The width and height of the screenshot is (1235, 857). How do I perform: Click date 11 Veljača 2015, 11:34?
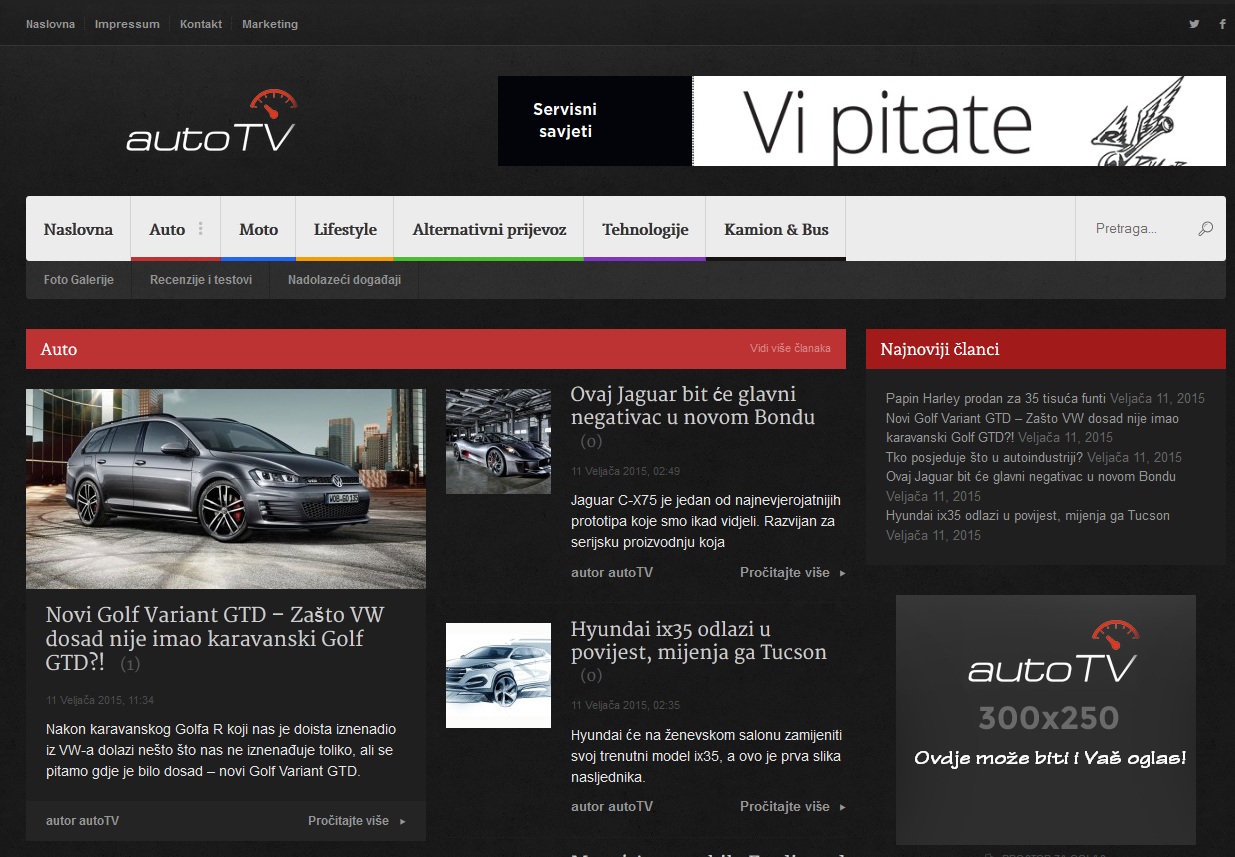click(100, 700)
